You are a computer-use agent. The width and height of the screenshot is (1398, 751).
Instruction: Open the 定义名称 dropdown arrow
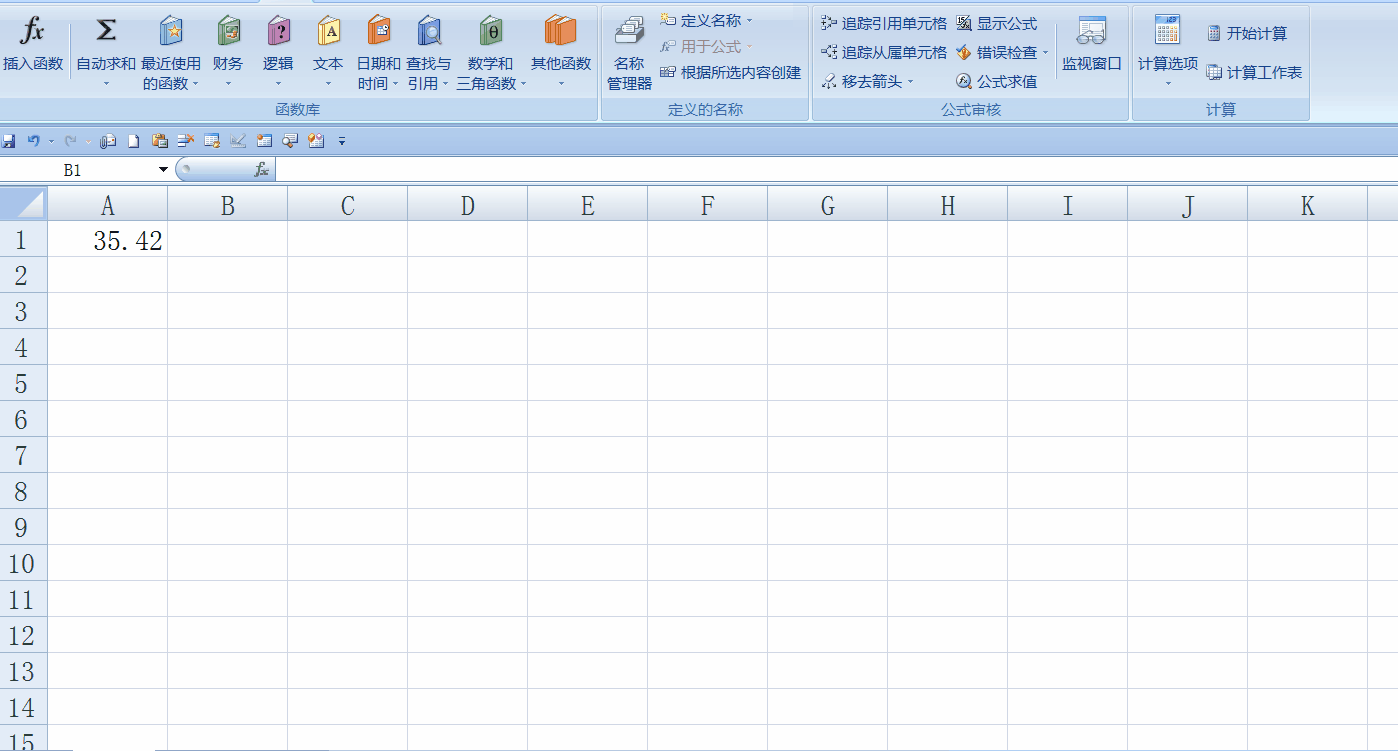click(x=749, y=20)
